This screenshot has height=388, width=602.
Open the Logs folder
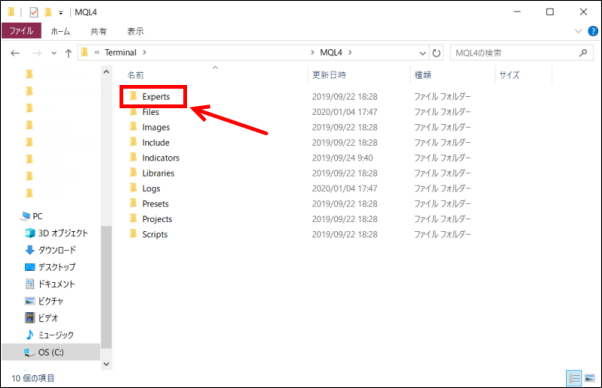[151, 189]
